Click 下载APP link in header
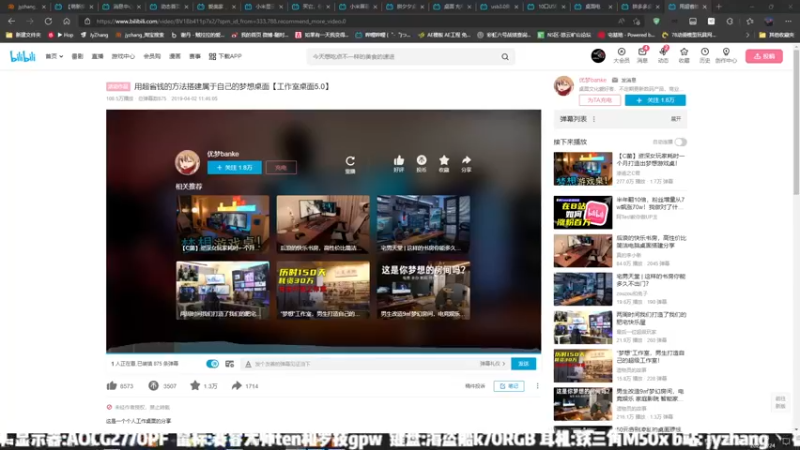 coord(225,56)
